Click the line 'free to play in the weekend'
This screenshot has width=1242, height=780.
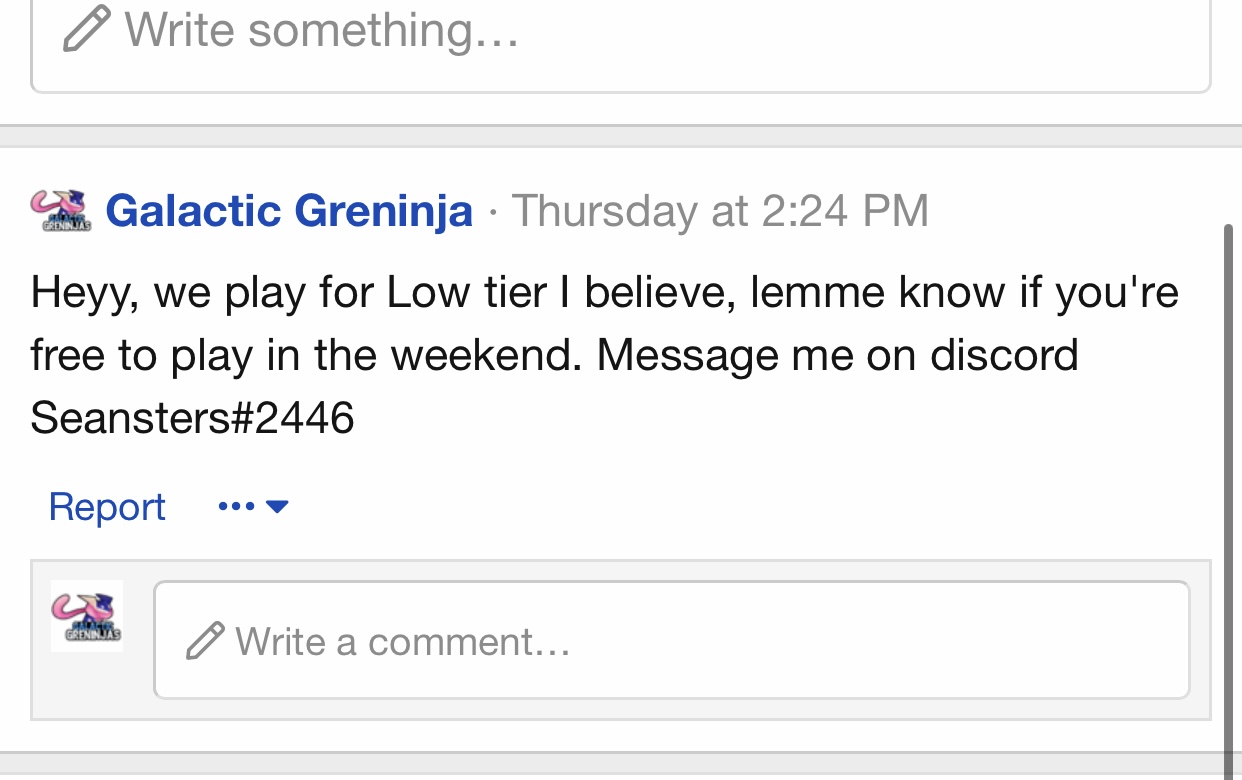click(305, 355)
